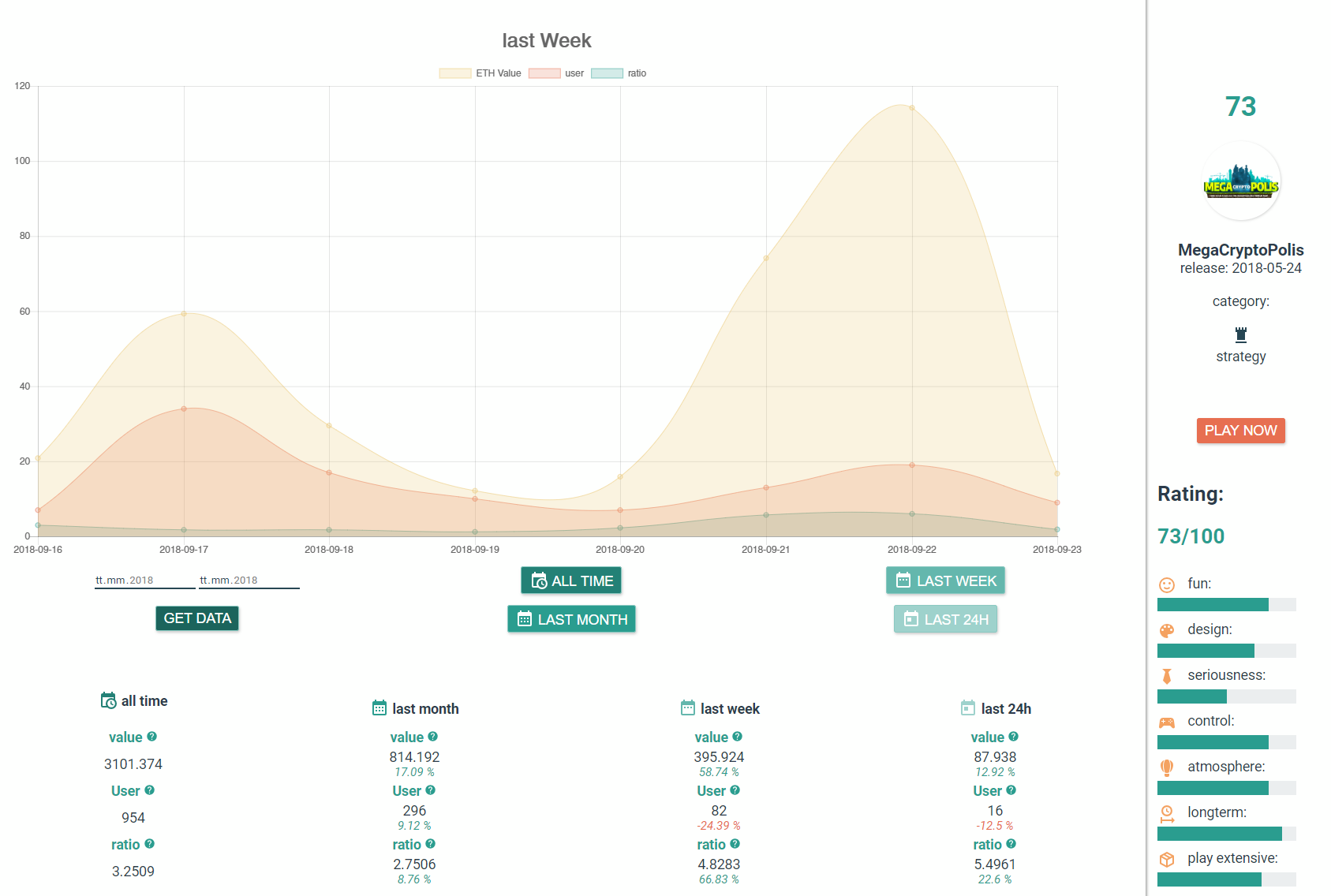
Task: Click help icon next to last week User
Action: pos(735,790)
